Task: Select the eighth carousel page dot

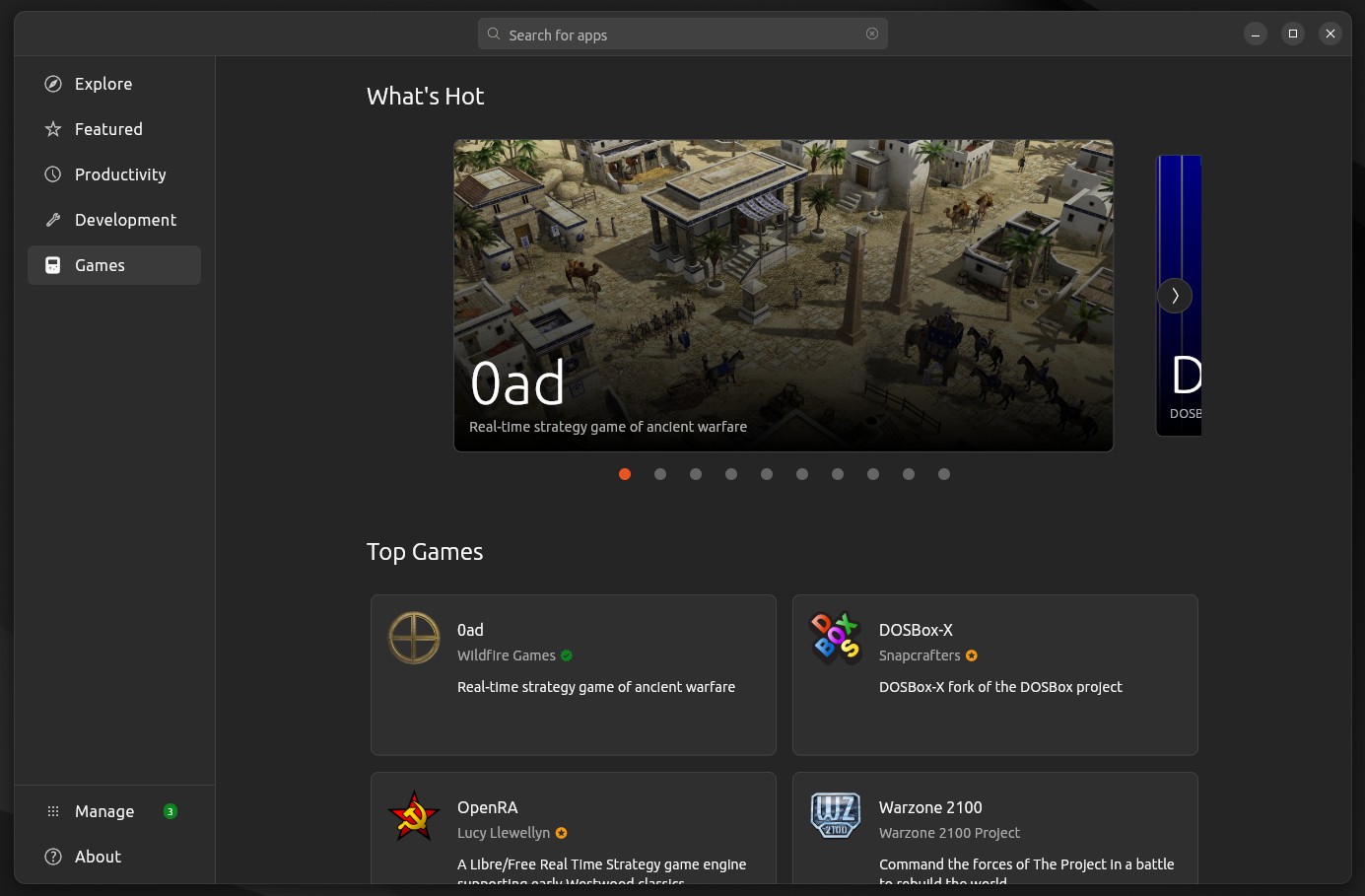Action: pyautogui.click(x=873, y=474)
